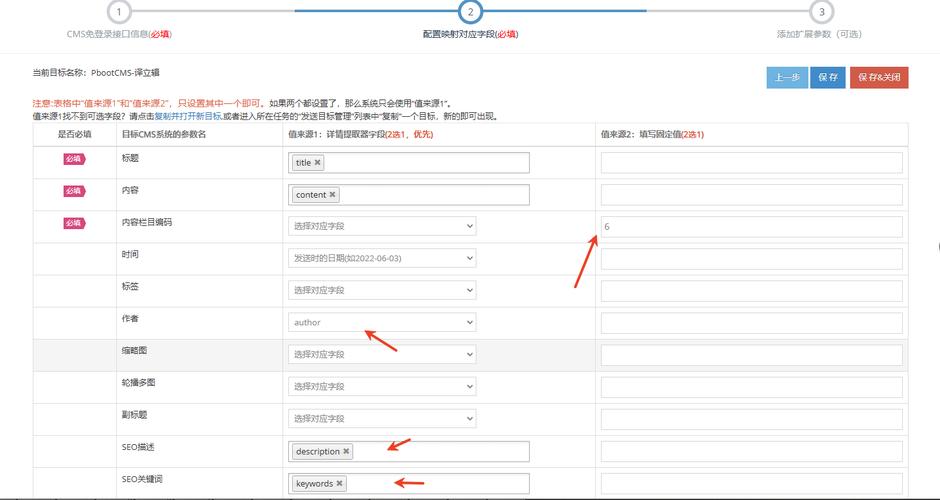The width and height of the screenshot is (940, 500).
Task: Open 作者 dropdown showing author
Action: pos(382,323)
